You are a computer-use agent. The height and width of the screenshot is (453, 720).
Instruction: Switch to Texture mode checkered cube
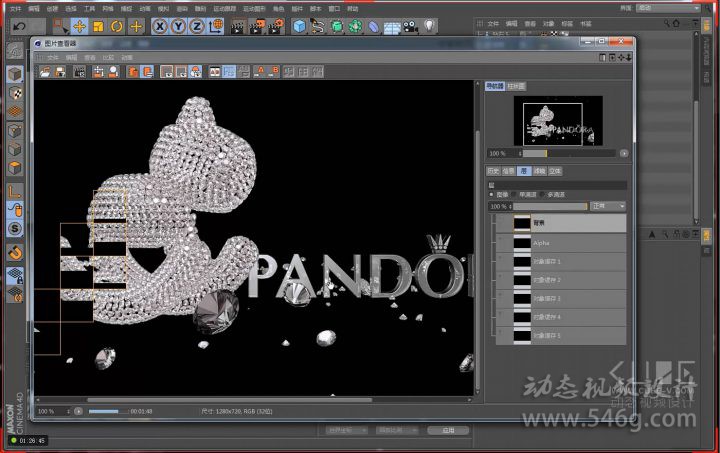15,93
